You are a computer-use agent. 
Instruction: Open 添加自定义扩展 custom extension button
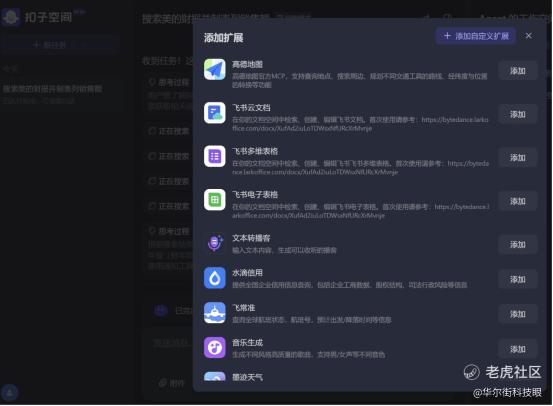(476, 36)
